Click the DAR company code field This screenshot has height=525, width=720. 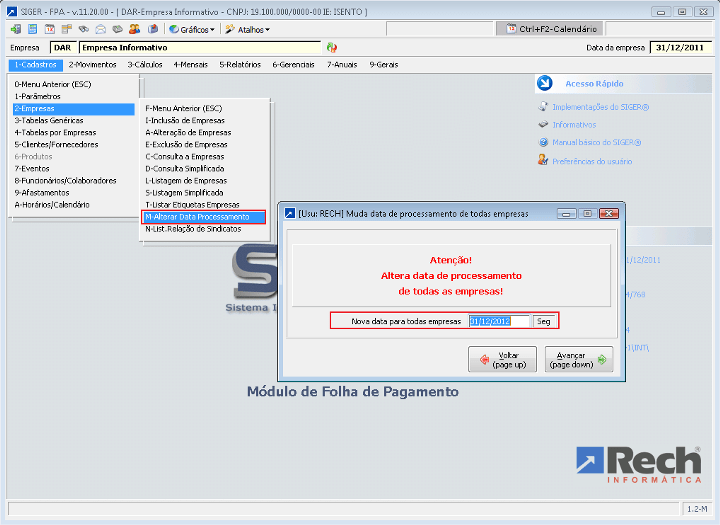[x=63, y=47]
